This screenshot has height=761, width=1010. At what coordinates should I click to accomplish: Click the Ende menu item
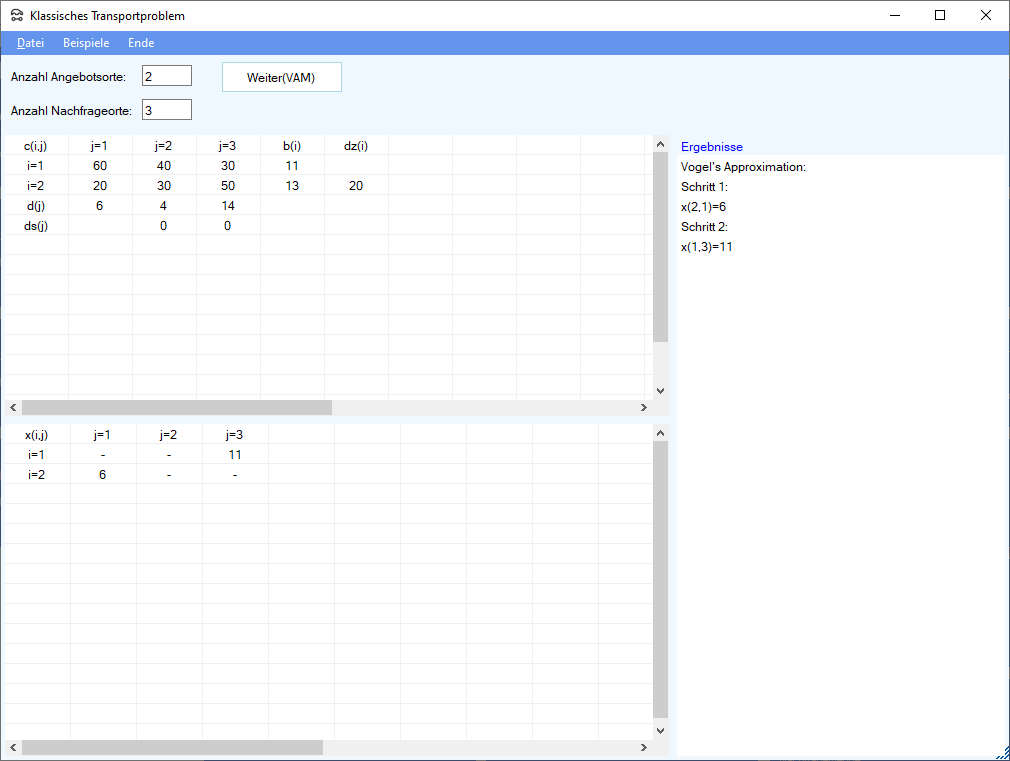[x=141, y=43]
